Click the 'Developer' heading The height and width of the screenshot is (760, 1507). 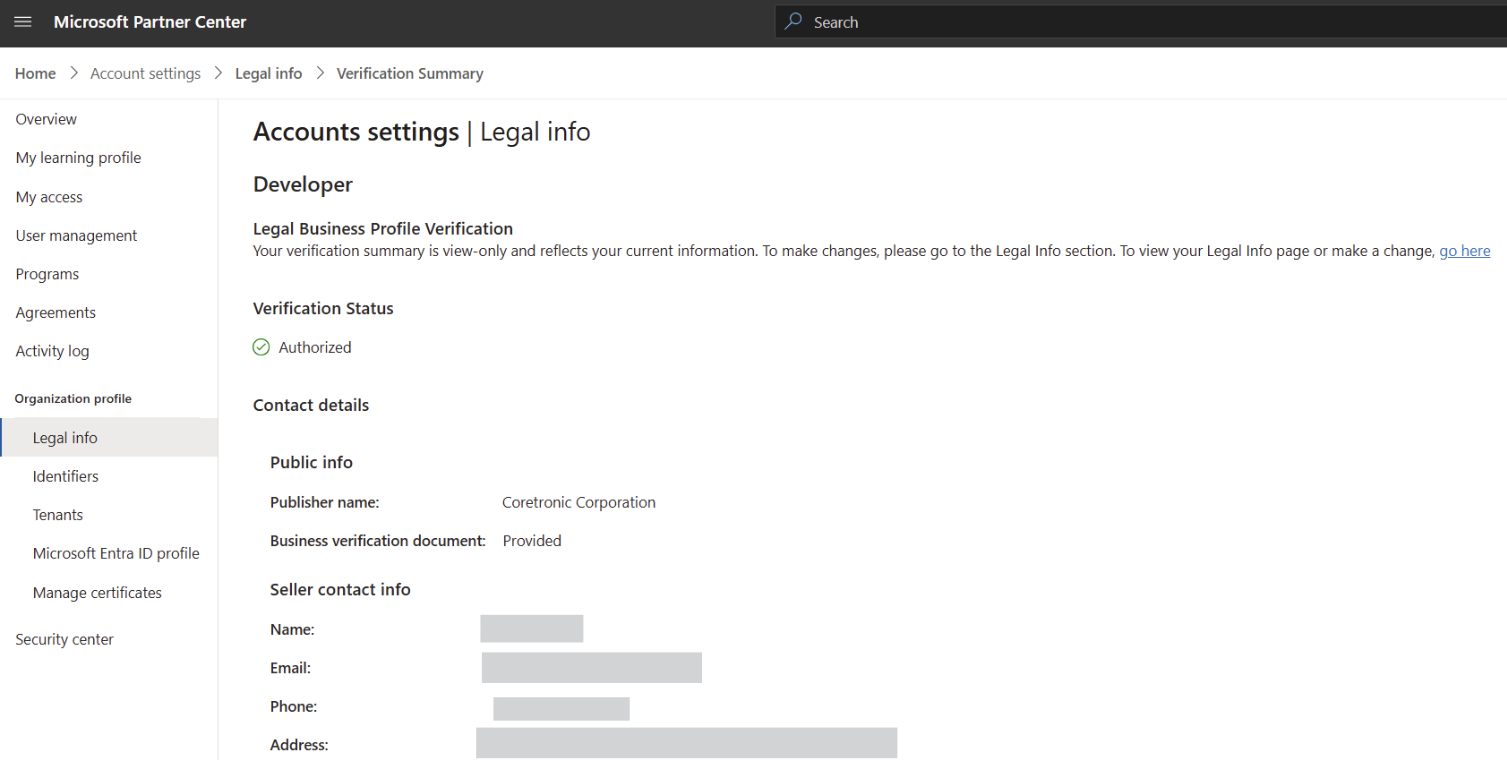(x=303, y=185)
